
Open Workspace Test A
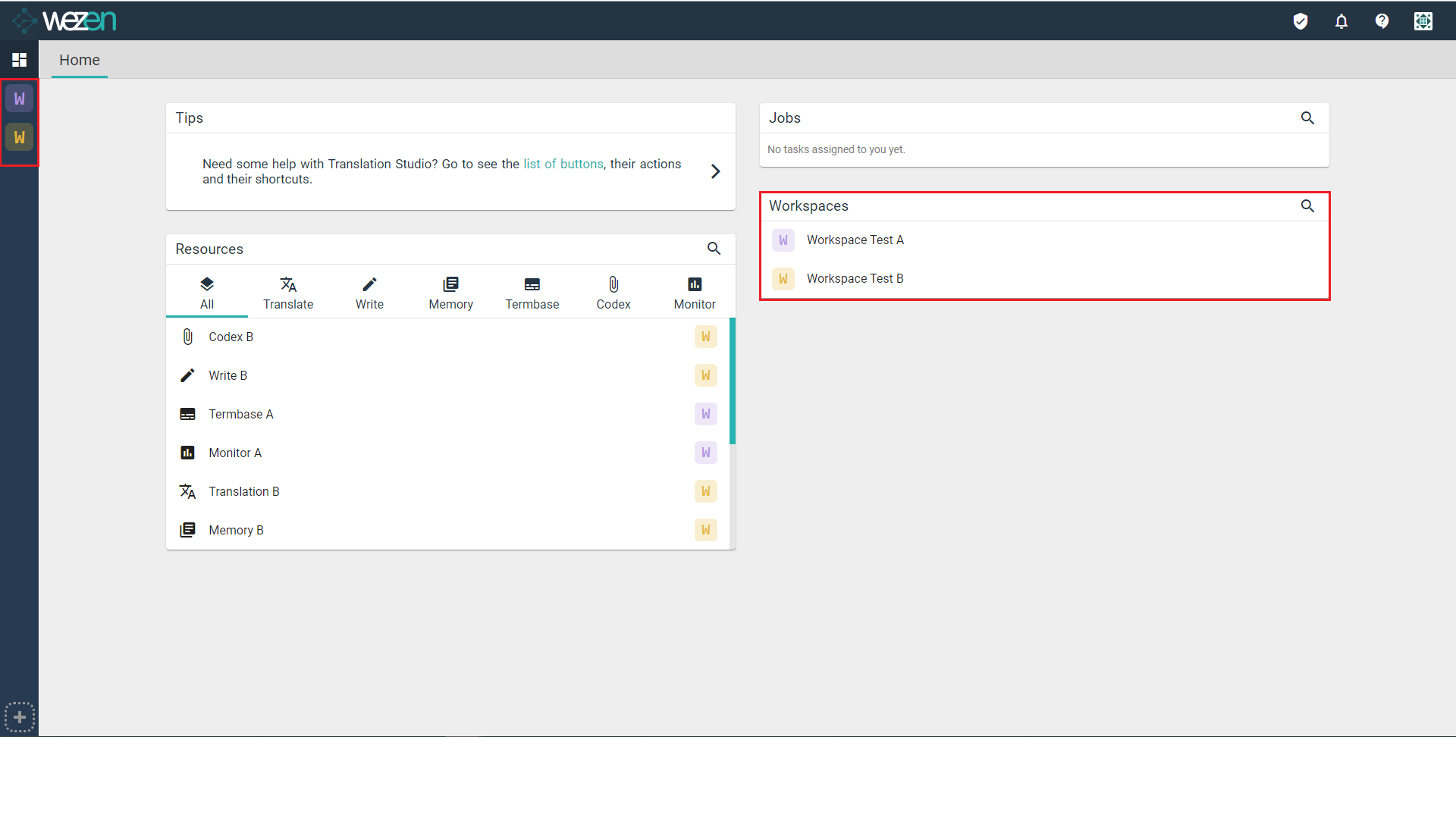1044,240
